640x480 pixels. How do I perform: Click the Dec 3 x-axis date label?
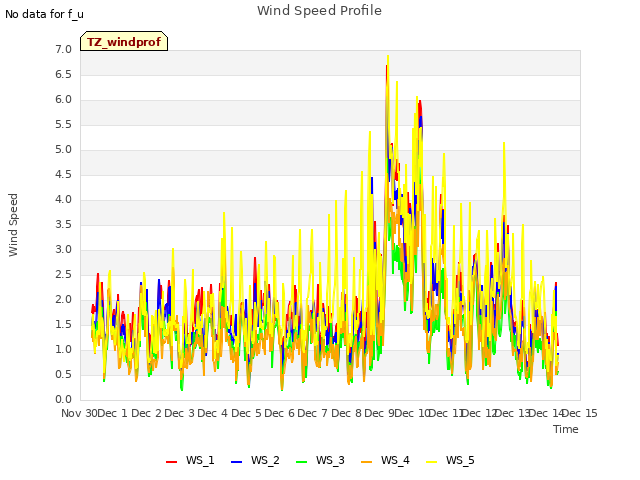180,413
